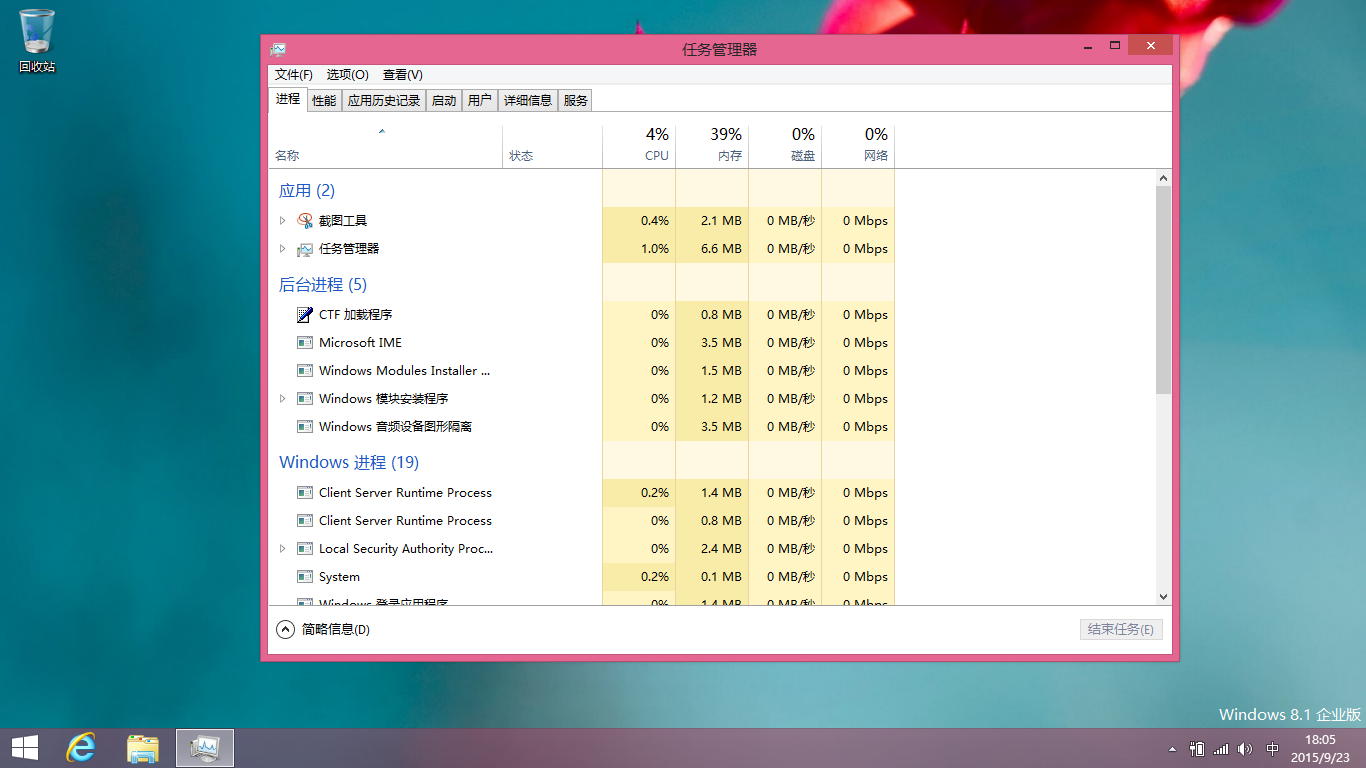Viewport: 1366px width, 768px height.
Task: Click the Task Manager taskbar button
Action: pyautogui.click(x=205, y=747)
